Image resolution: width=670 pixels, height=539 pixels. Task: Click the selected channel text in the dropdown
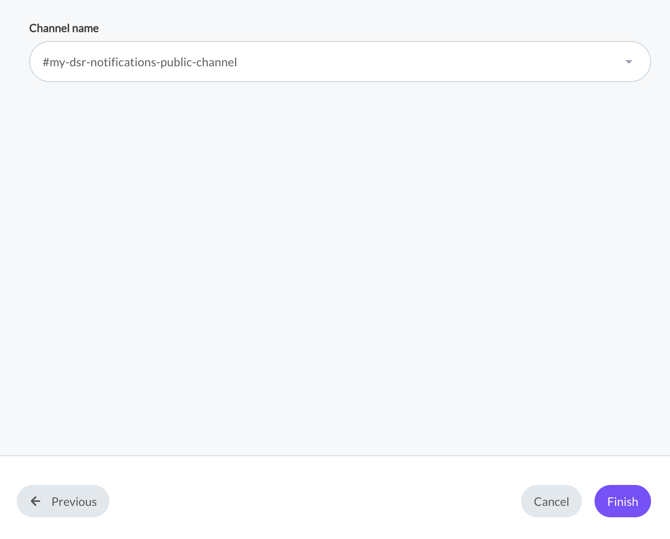click(140, 62)
